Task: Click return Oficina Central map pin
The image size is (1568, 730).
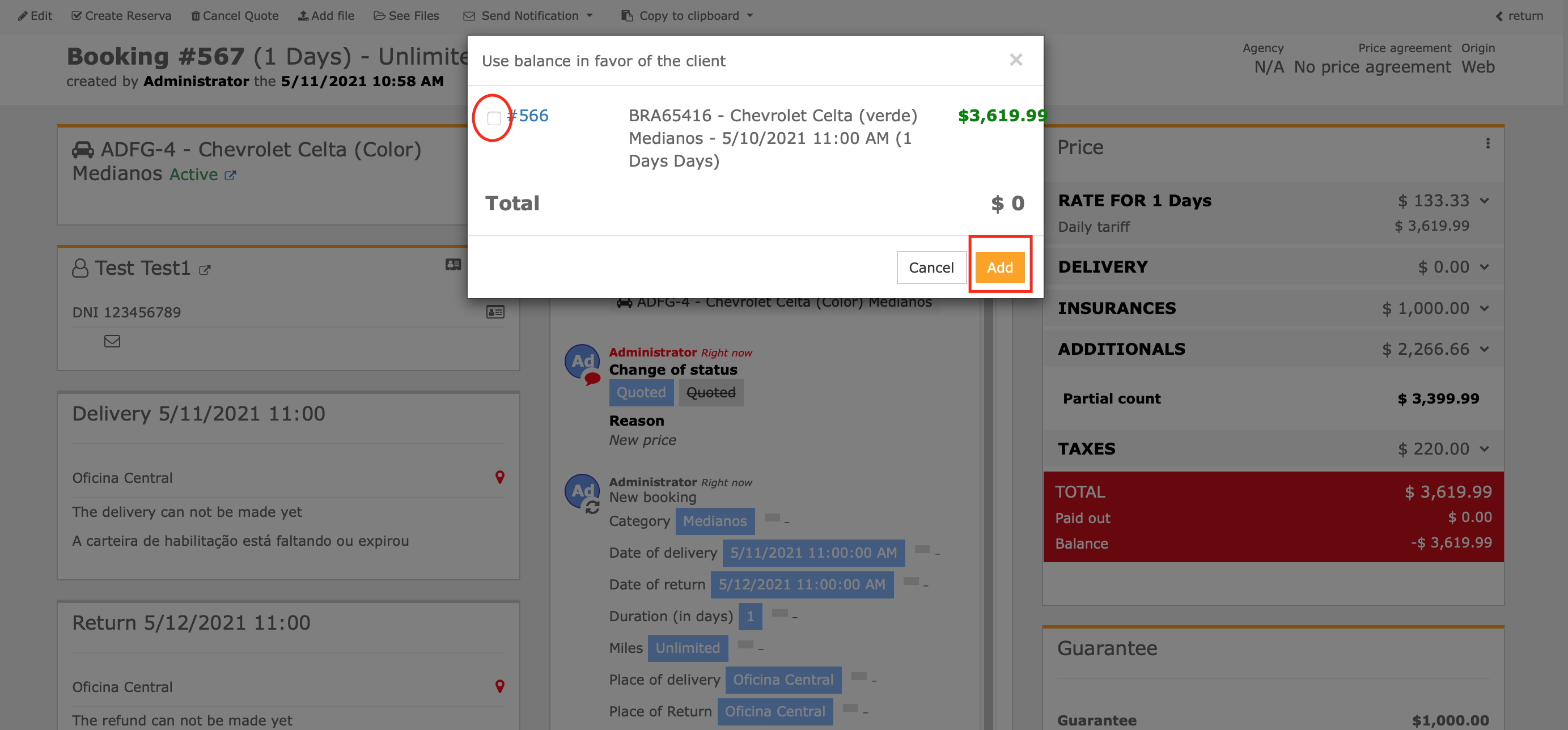Action: (x=500, y=687)
